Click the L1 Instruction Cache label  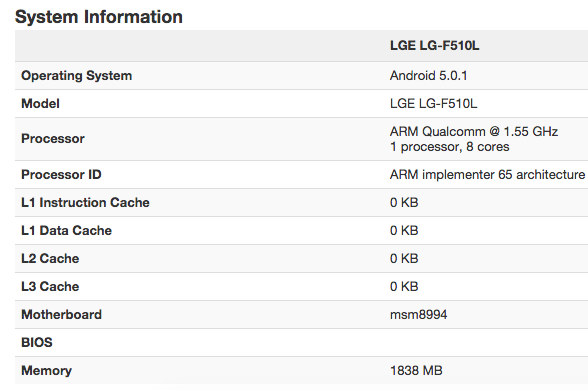[86, 202]
